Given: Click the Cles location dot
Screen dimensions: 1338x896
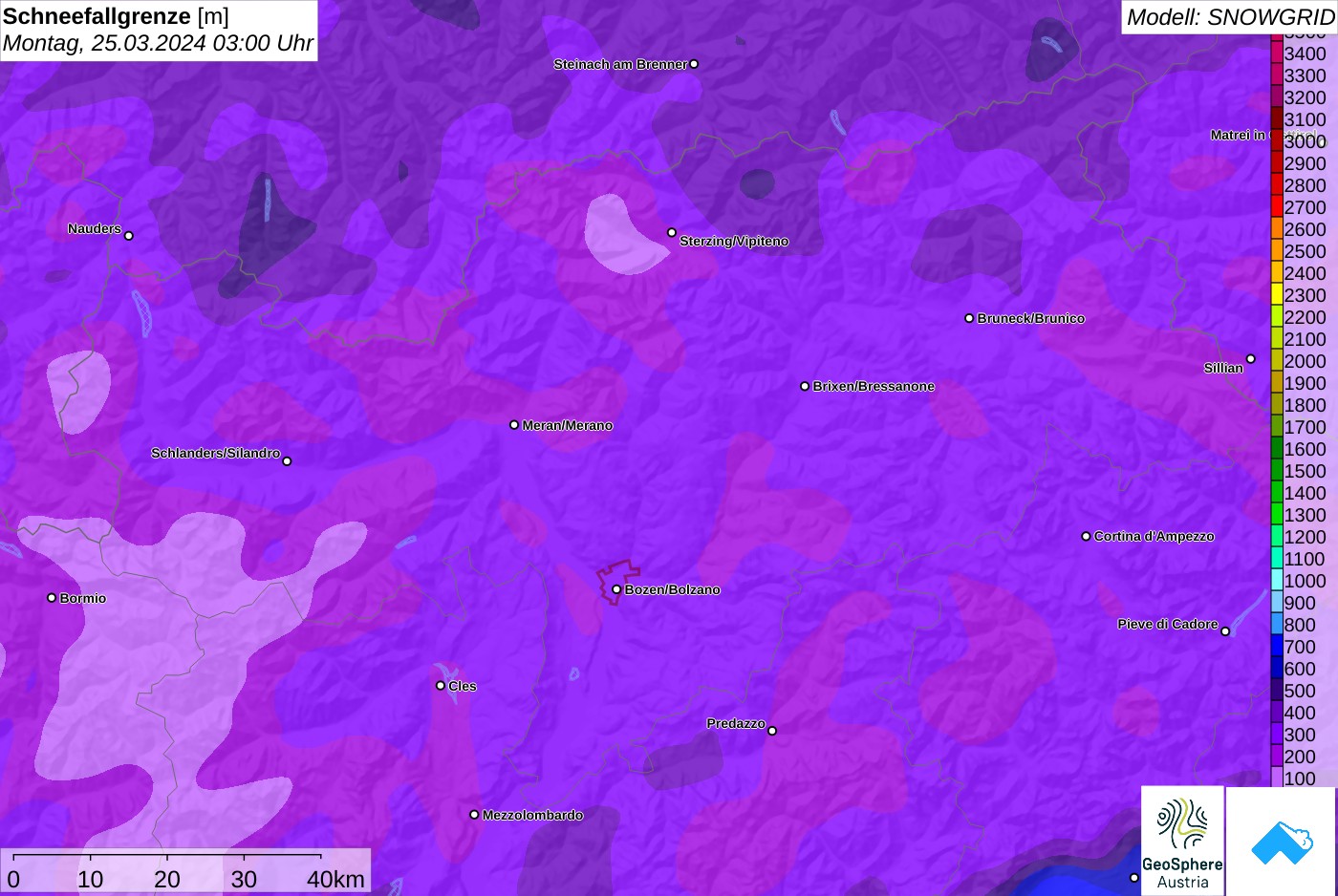Looking at the screenshot, I should 441,685.
